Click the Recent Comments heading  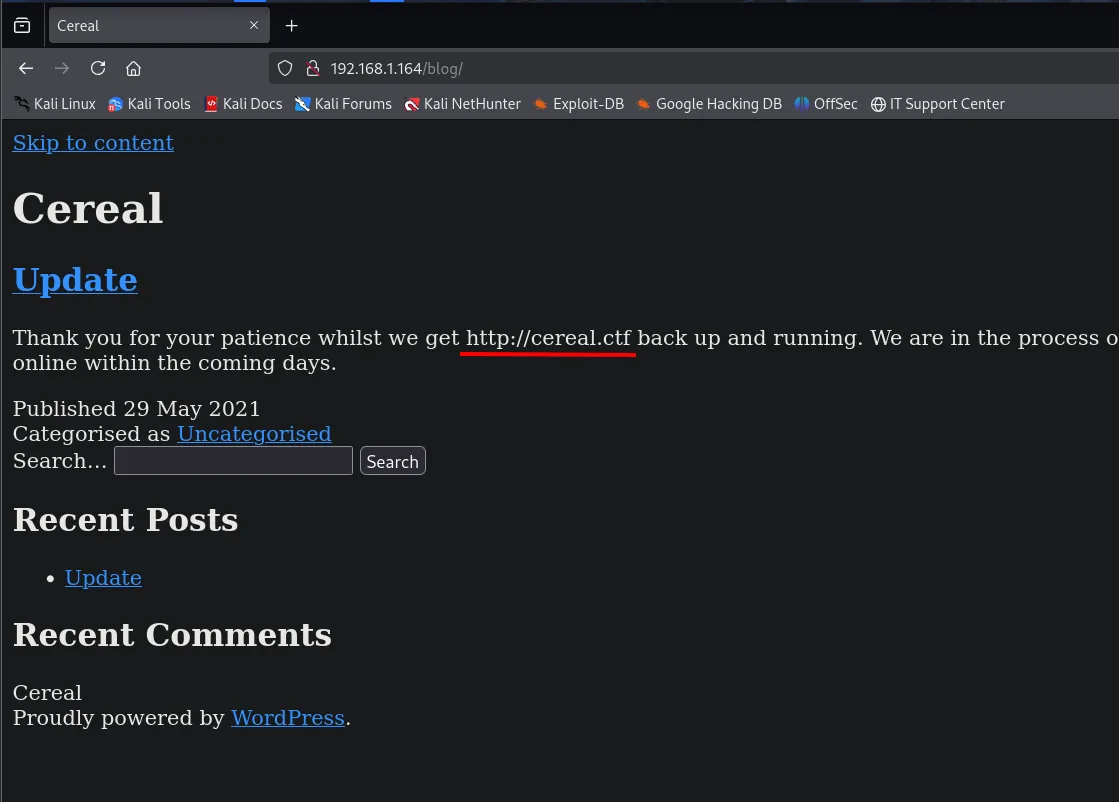point(172,634)
